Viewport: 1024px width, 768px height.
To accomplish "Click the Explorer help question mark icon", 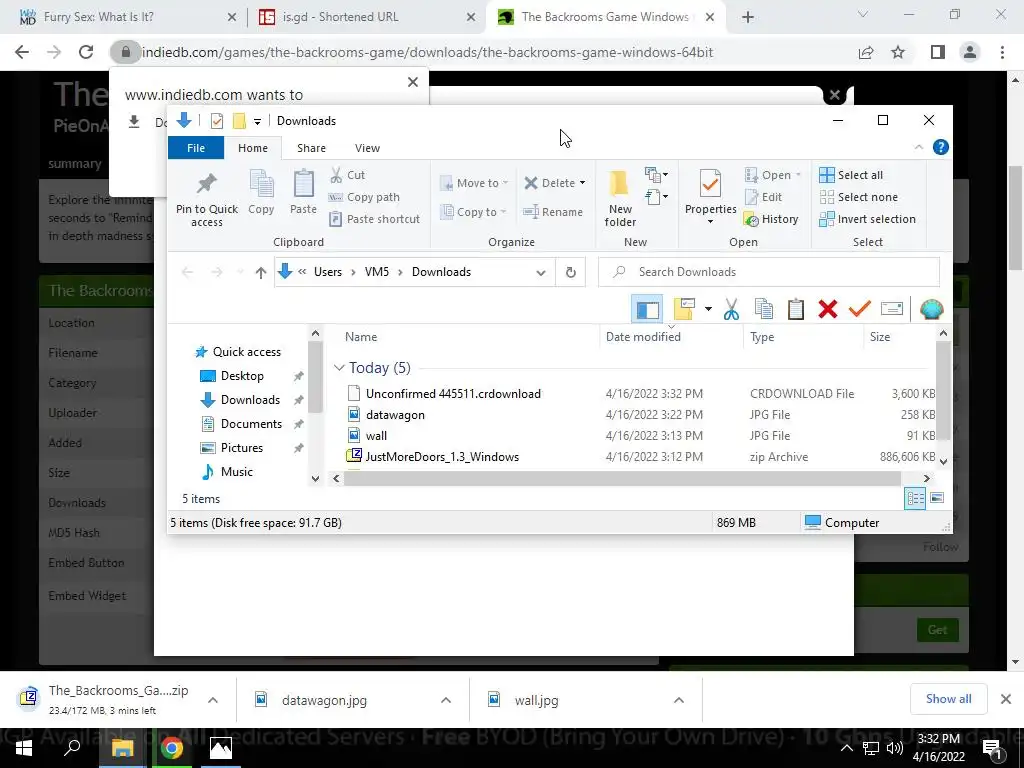I will point(940,147).
